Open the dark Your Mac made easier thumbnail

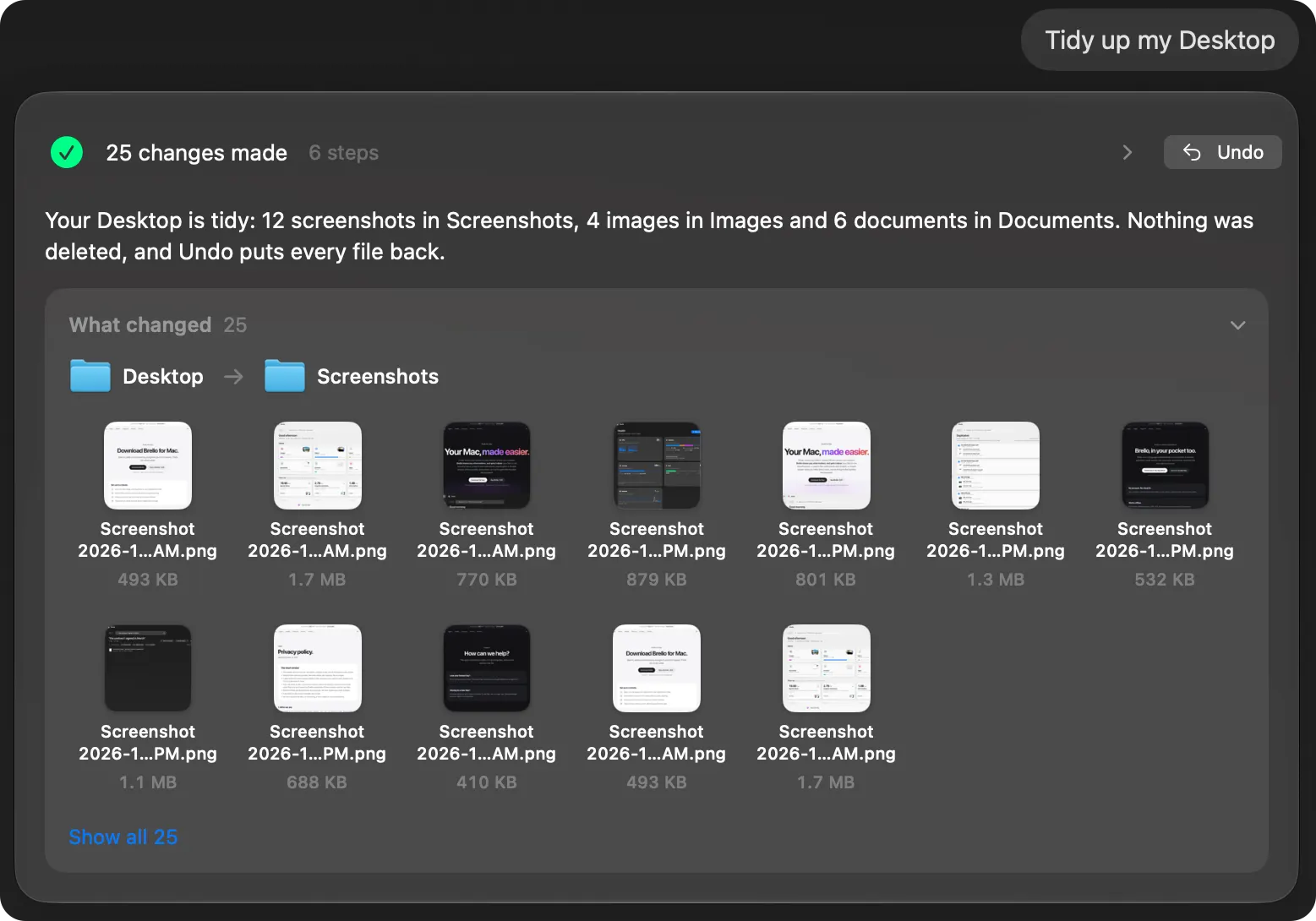click(x=487, y=466)
